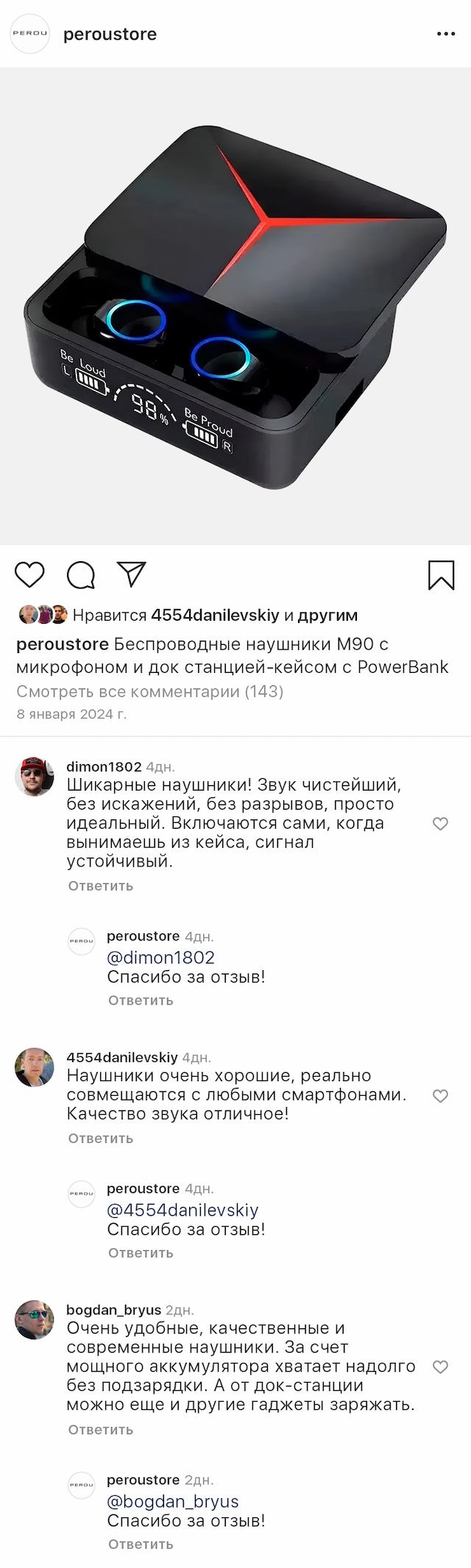Like dimon1802's comment

pos(440,824)
